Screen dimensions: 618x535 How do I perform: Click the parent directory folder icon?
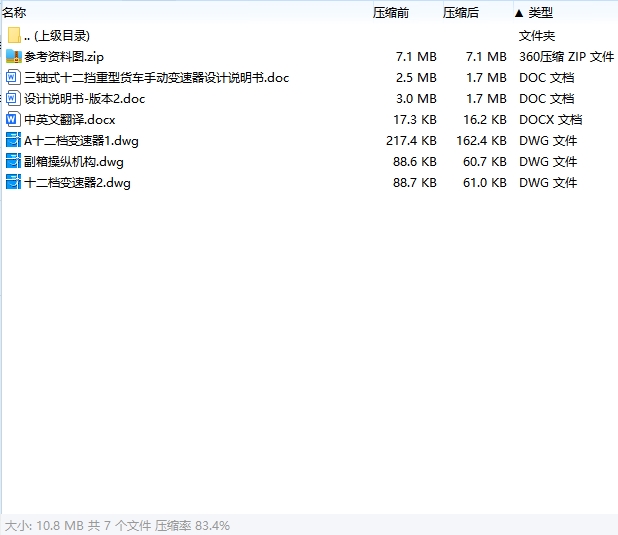(x=14, y=35)
